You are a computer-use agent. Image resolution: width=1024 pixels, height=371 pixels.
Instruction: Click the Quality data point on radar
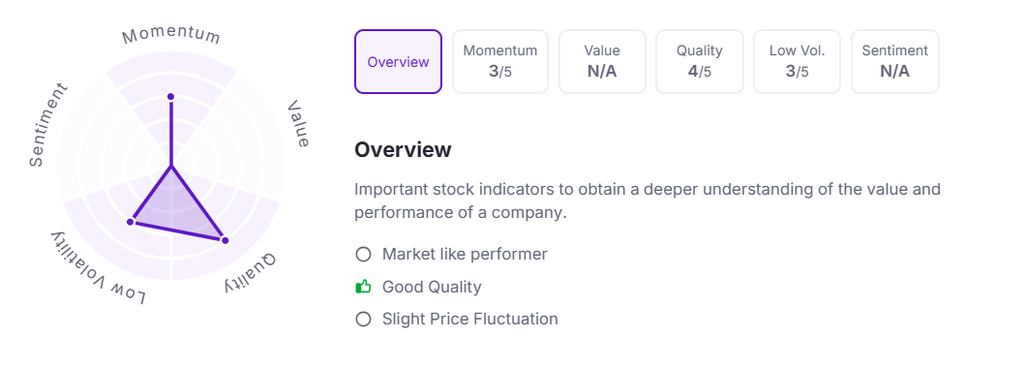225,240
